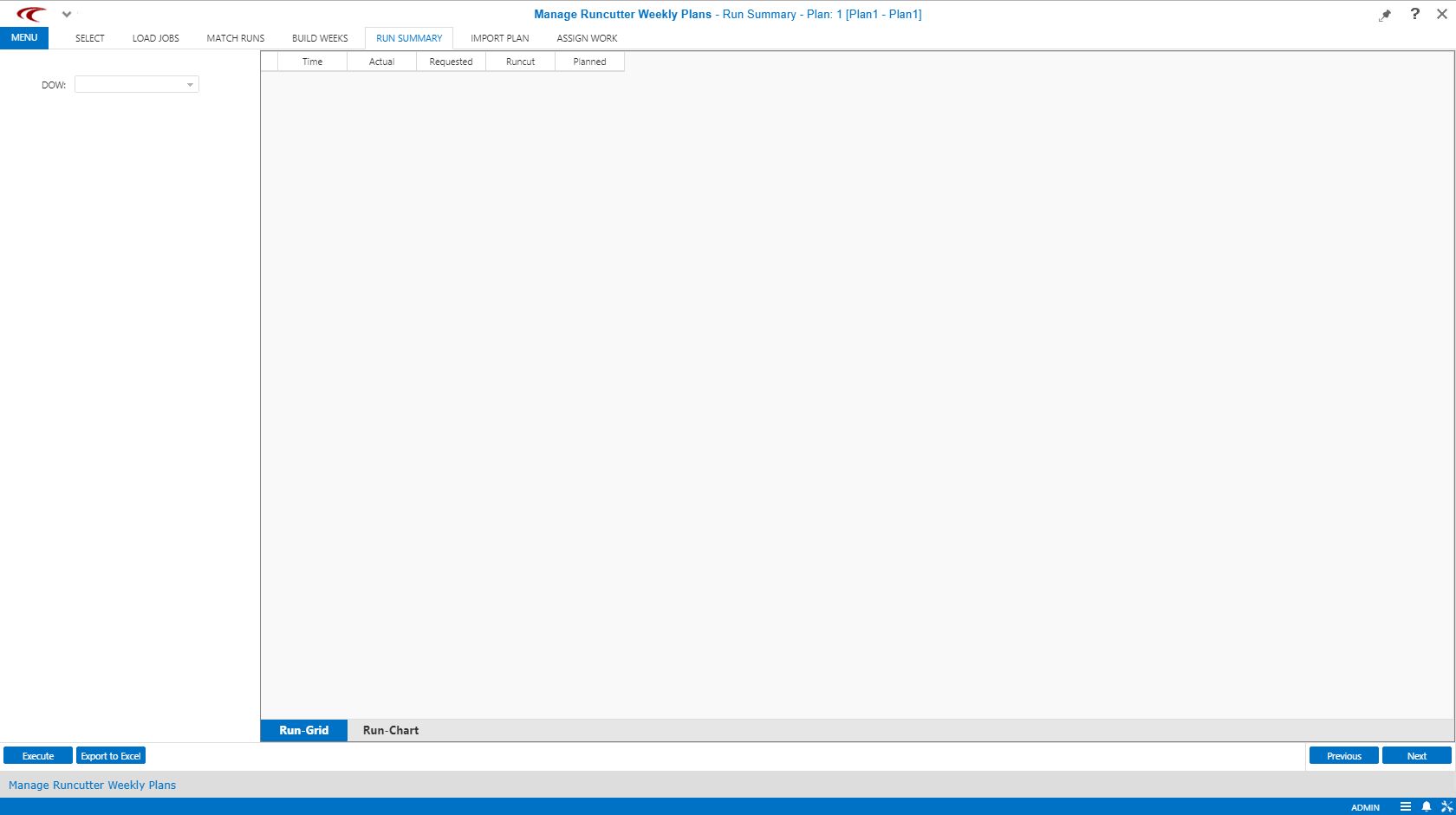Image resolution: width=1456 pixels, height=815 pixels.
Task: Click the Manage Runcutter Weekly Plans link
Action: [x=91, y=785]
